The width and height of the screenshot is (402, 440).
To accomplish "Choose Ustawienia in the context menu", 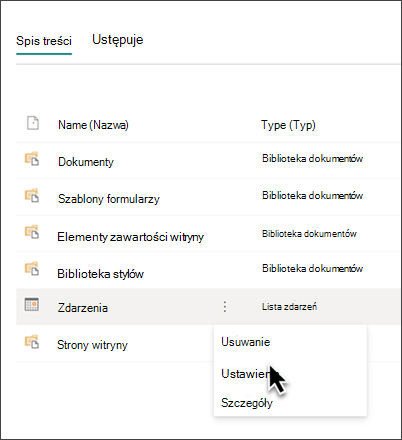I will pyautogui.click(x=245, y=374).
